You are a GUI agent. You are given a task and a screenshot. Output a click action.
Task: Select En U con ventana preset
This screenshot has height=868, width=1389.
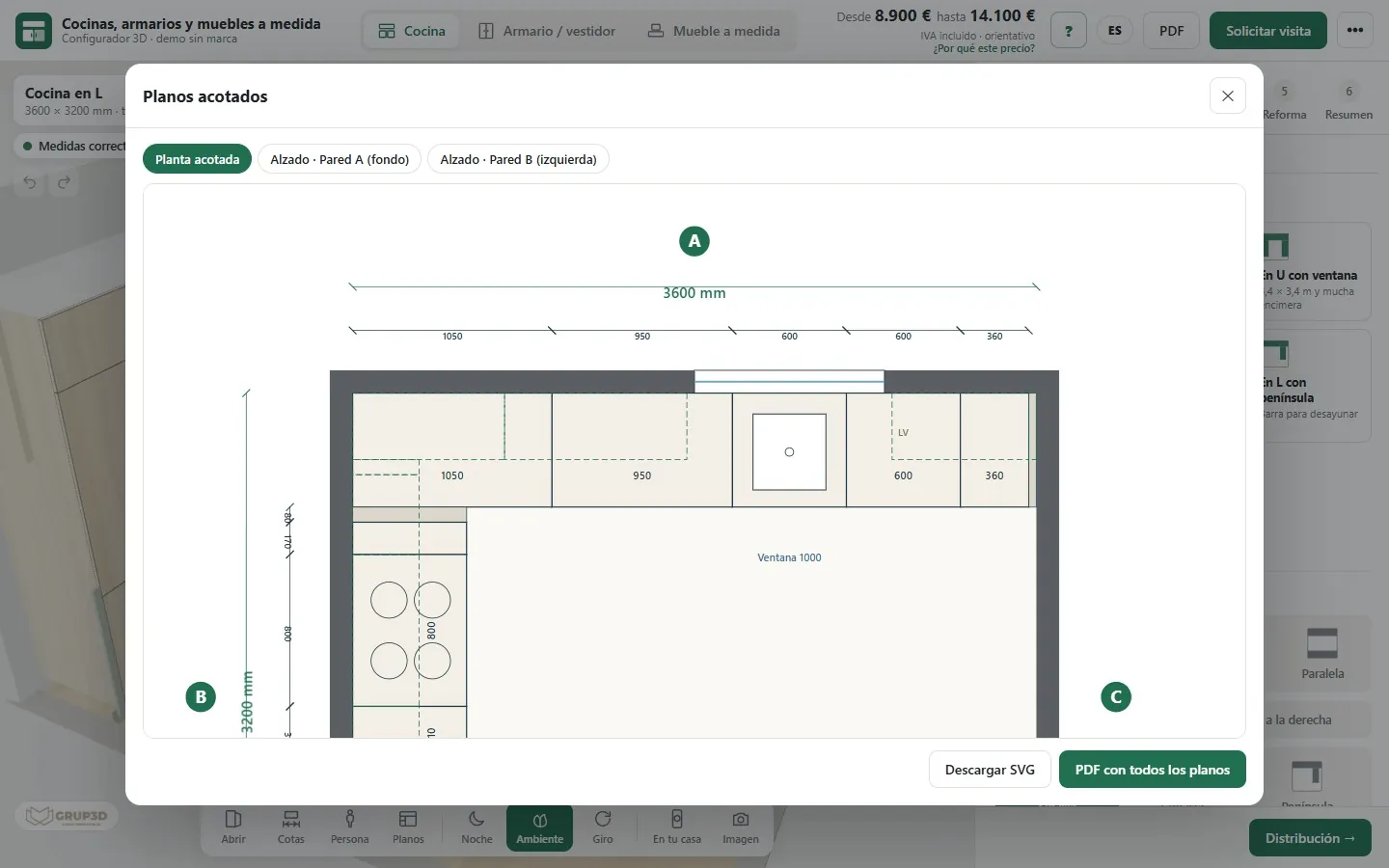1318,271
